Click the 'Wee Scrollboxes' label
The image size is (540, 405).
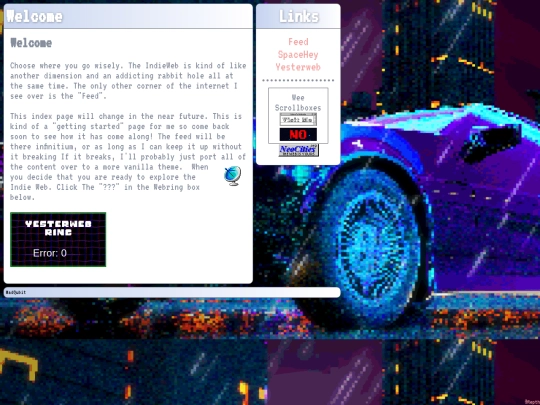(298, 103)
